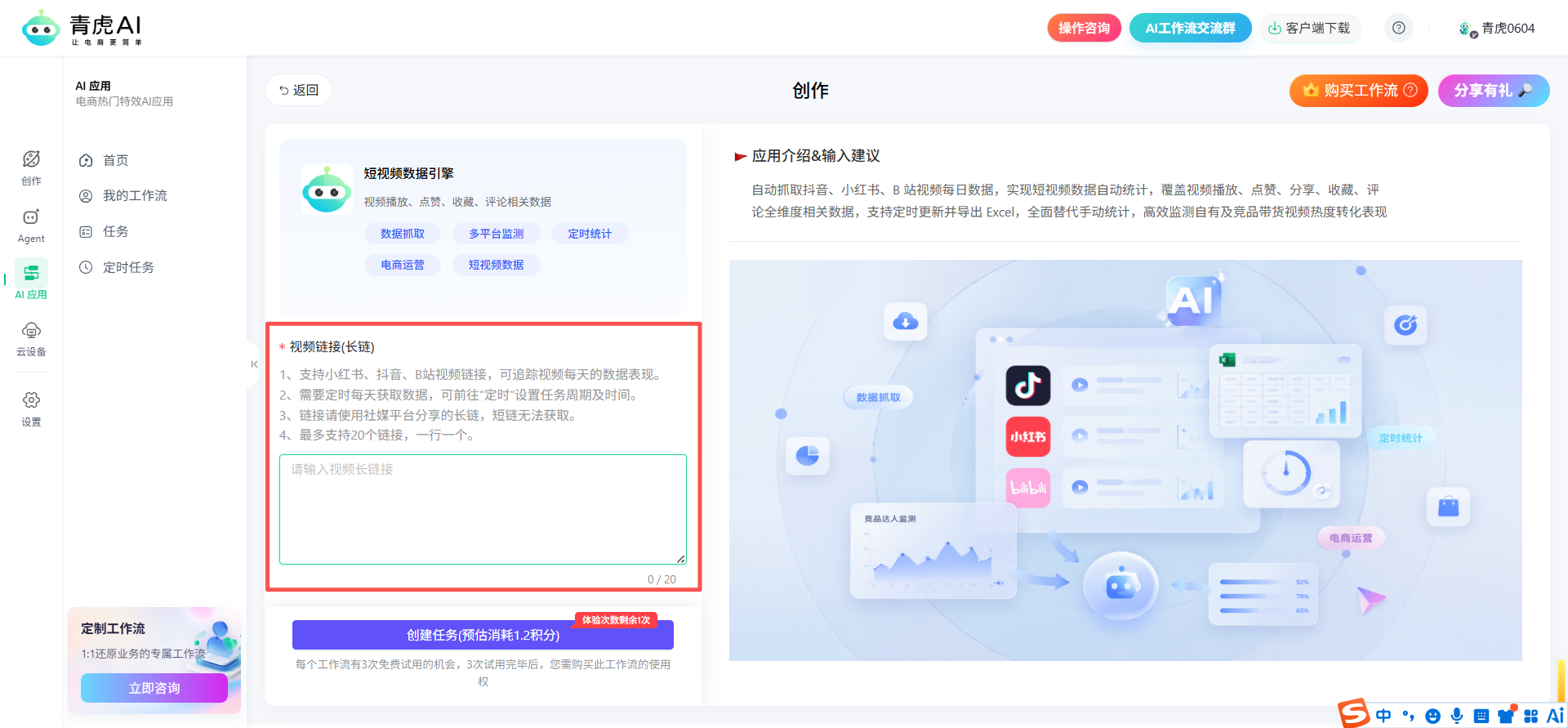Screen dimensions: 1568x728
Task: Click the help question mark icon
Action: pos(1398,28)
